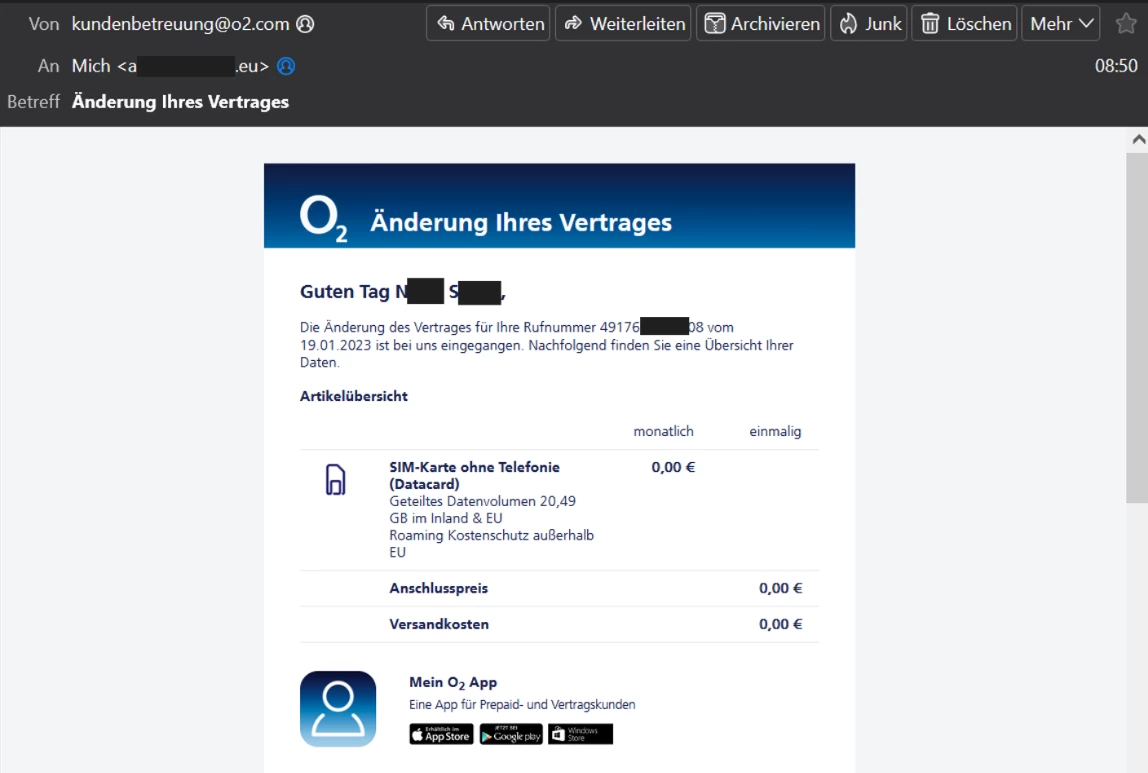Image resolution: width=1148 pixels, height=773 pixels.
Task: Select the einmalig column header
Action: pos(775,431)
